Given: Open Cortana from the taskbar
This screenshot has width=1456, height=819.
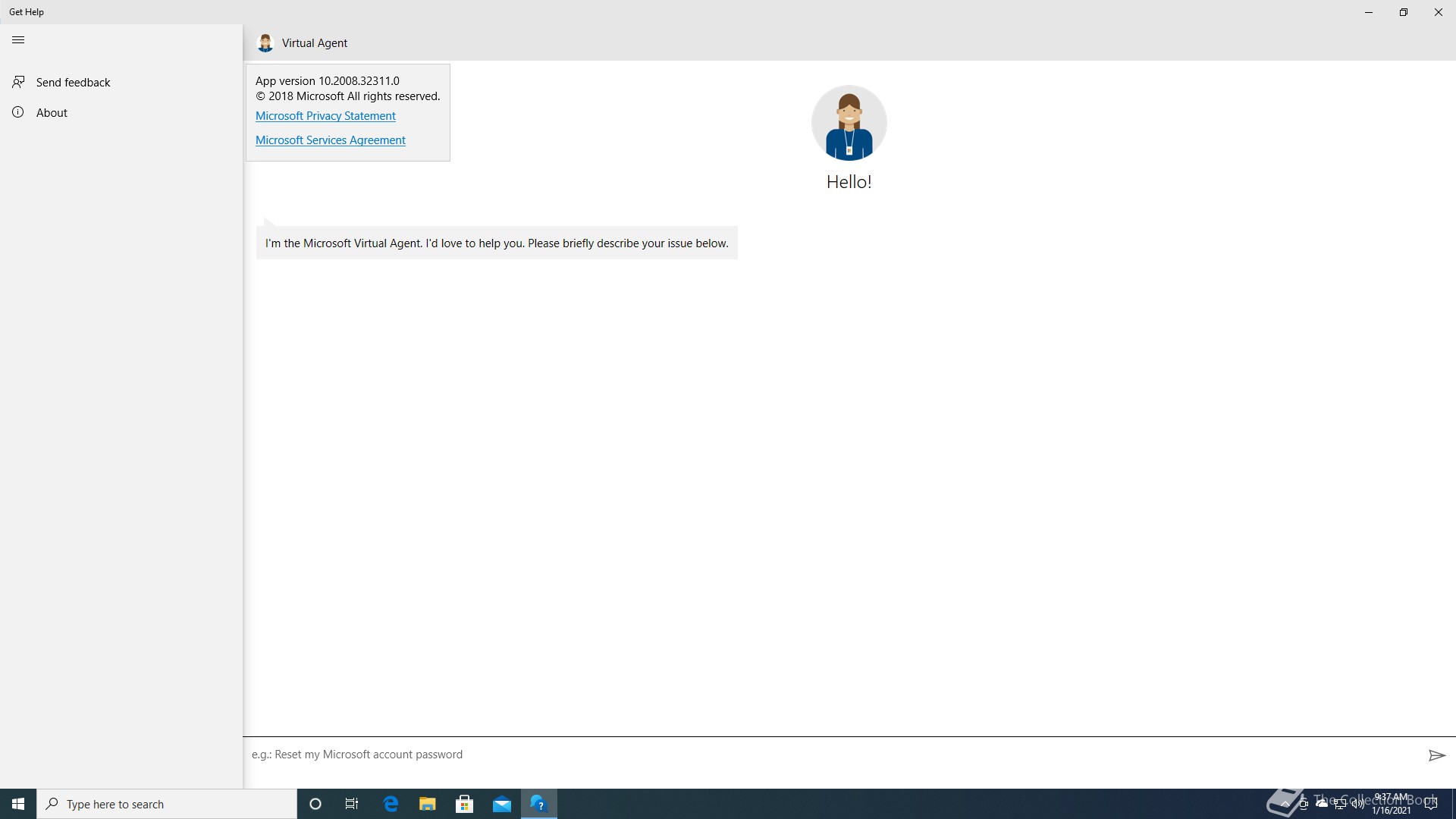Looking at the screenshot, I should (x=315, y=804).
